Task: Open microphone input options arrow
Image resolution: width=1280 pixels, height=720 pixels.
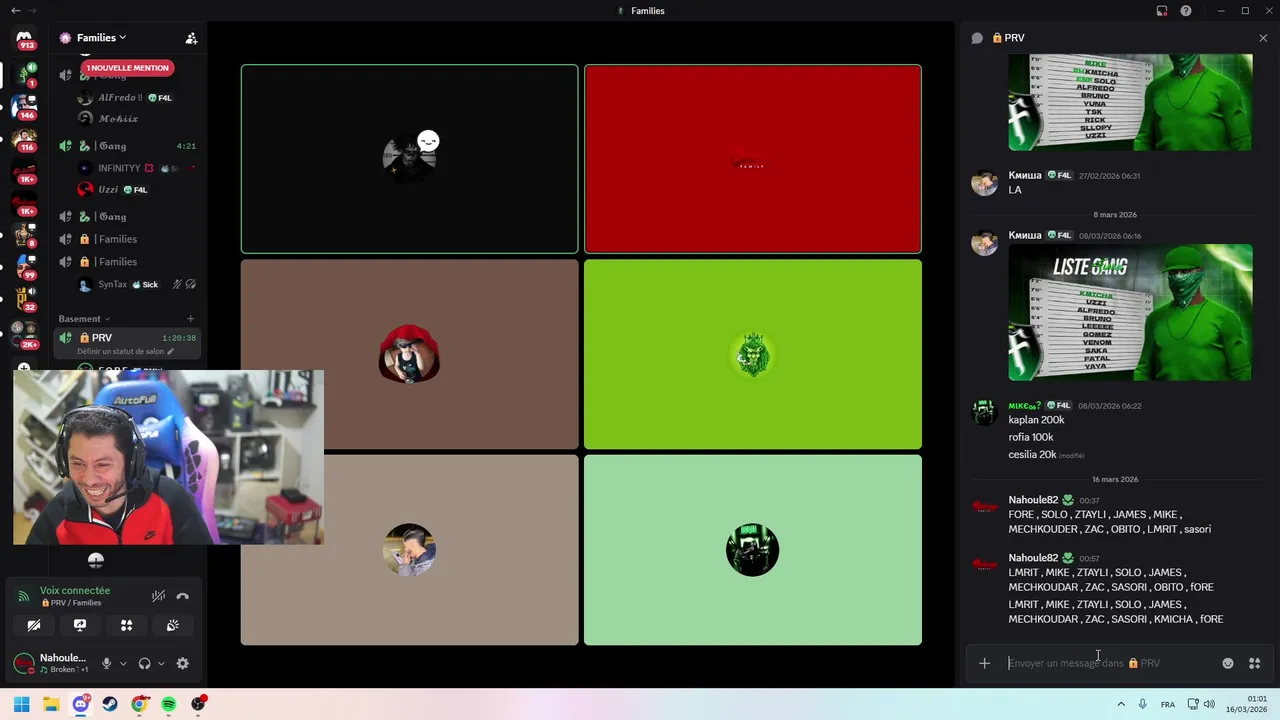Action: (x=123, y=663)
